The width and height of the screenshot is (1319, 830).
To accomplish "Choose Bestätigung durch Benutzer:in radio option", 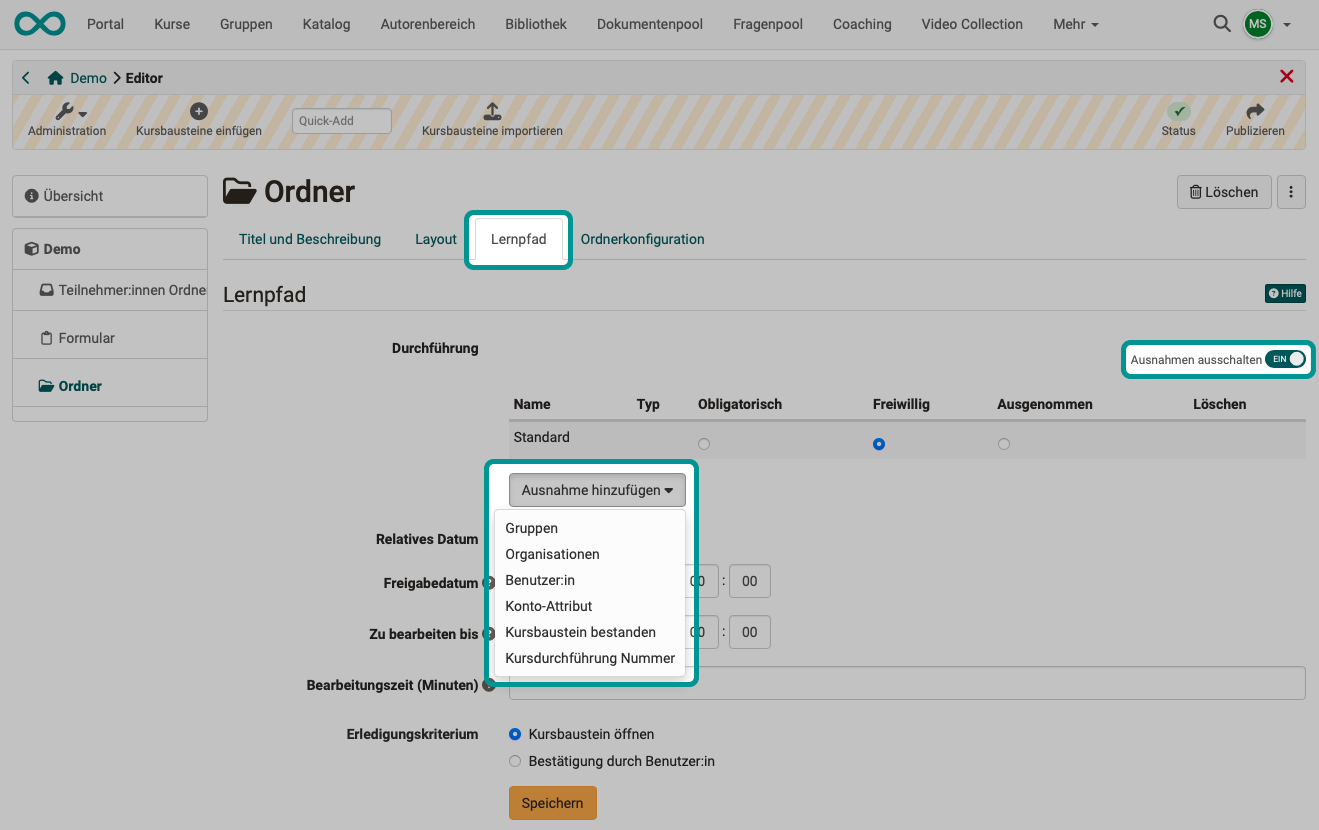I will point(515,761).
